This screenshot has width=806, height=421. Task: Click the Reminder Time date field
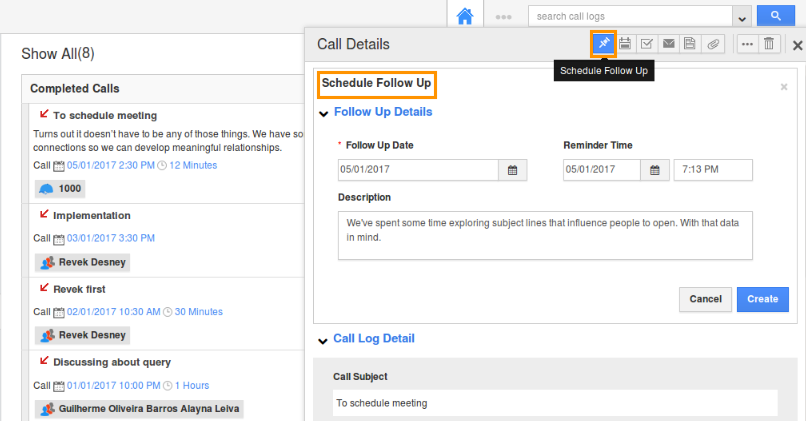tap(602, 170)
